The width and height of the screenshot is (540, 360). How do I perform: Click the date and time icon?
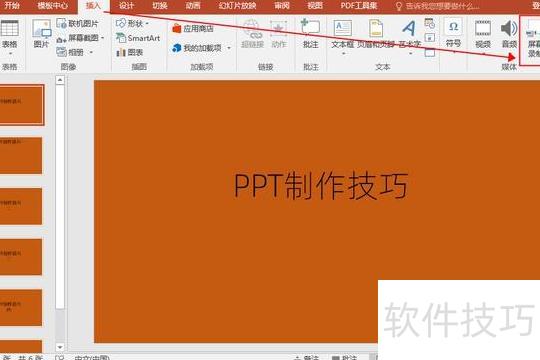click(429, 23)
